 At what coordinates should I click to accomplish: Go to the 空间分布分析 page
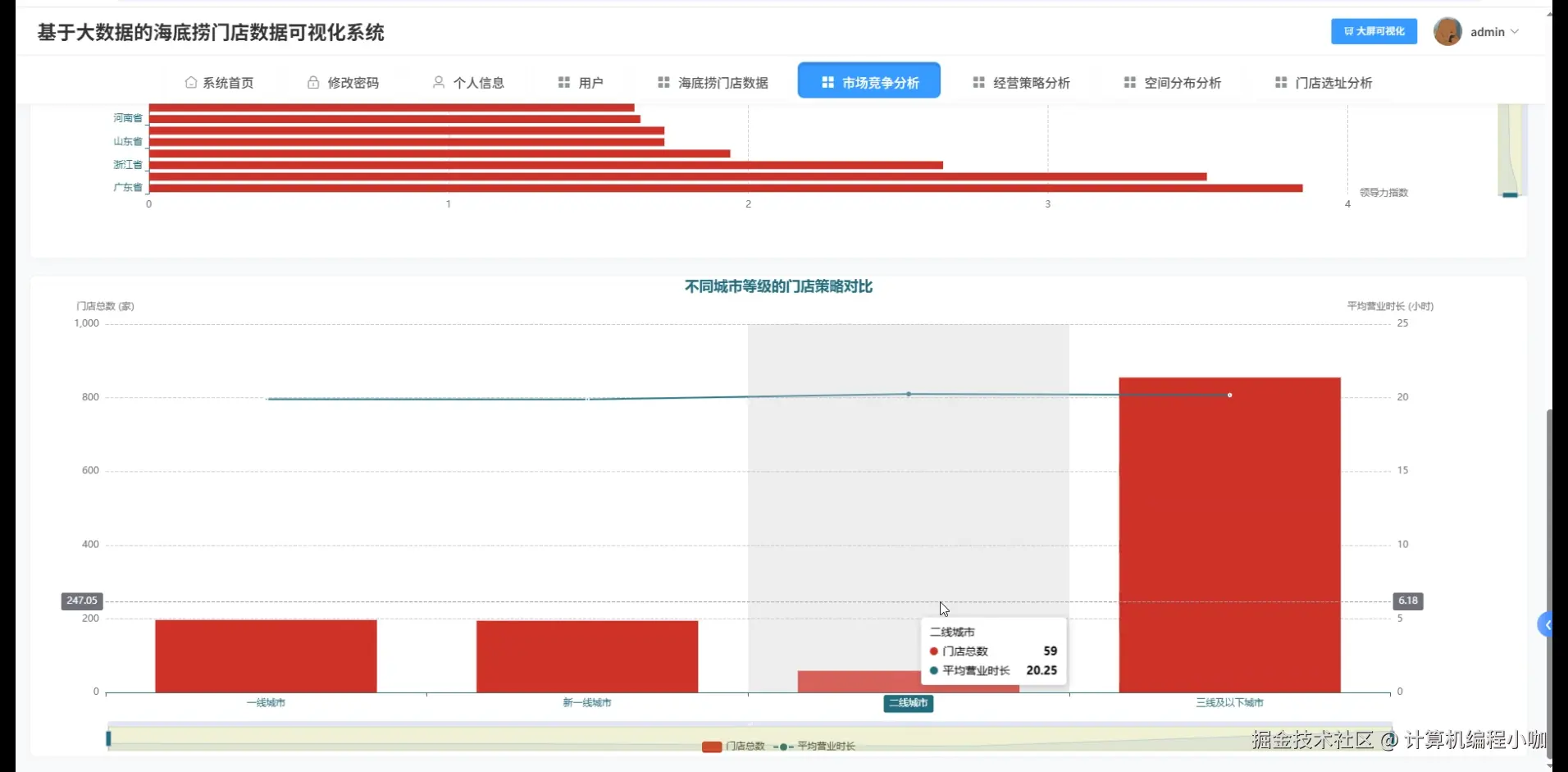pyautogui.click(x=1172, y=82)
